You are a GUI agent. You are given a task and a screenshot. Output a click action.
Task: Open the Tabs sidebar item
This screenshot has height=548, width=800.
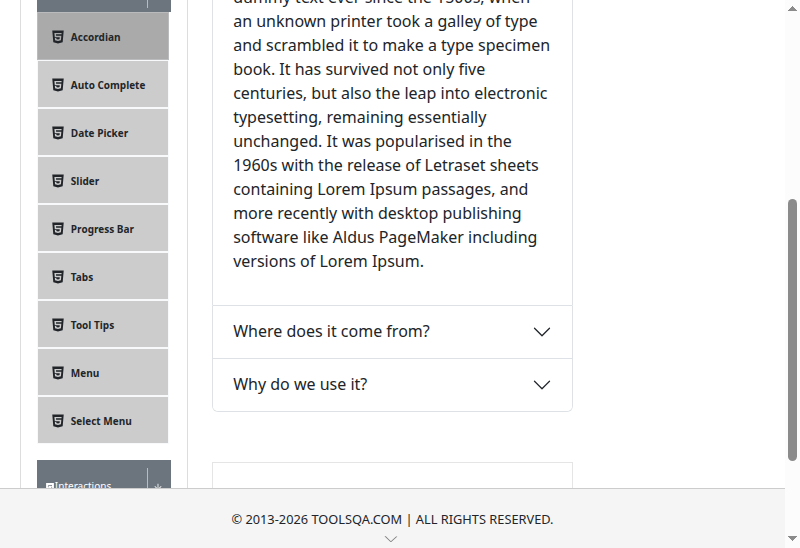click(x=82, y=277)
